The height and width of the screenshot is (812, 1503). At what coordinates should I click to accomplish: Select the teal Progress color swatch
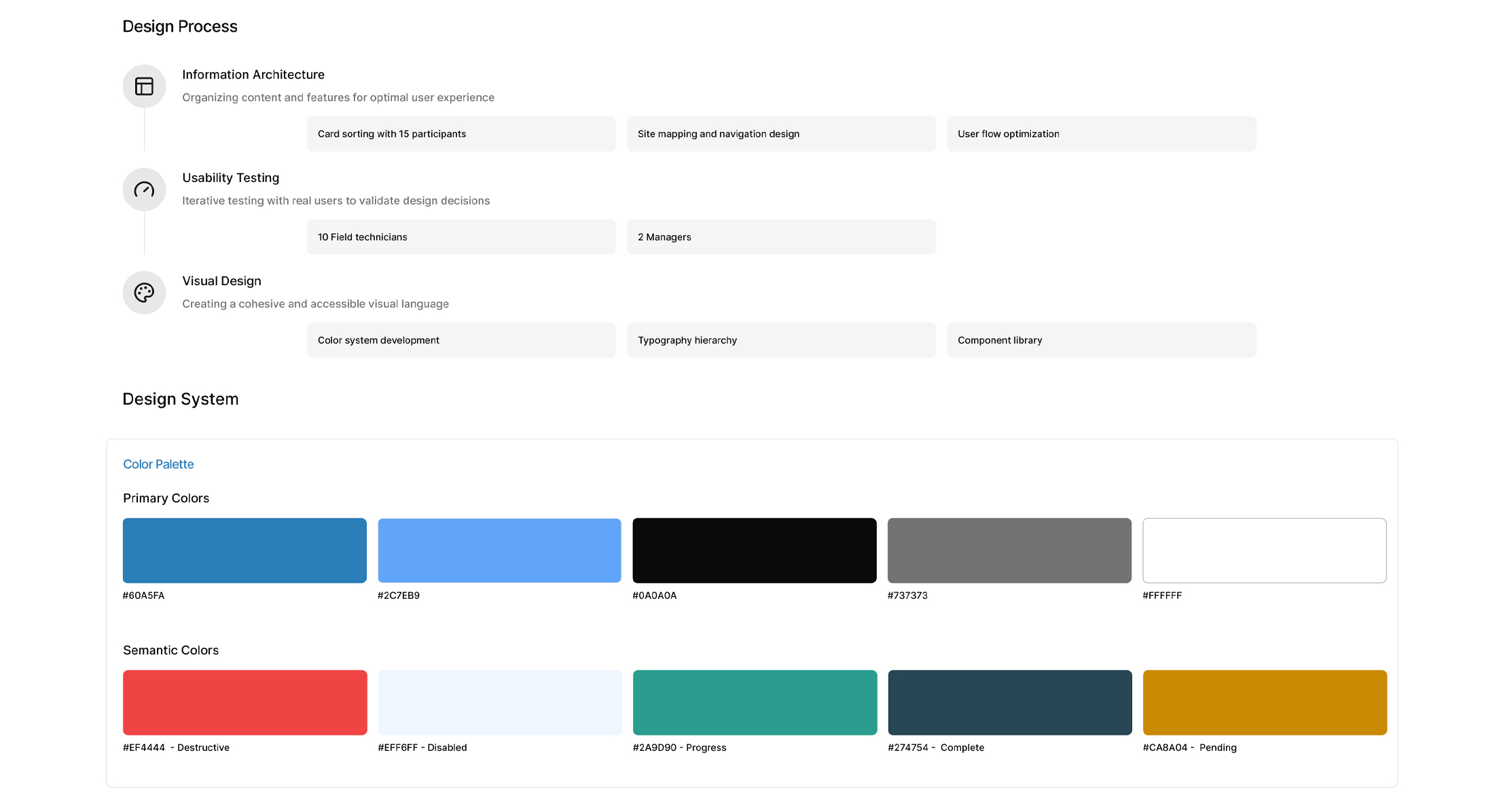[755, 703]
